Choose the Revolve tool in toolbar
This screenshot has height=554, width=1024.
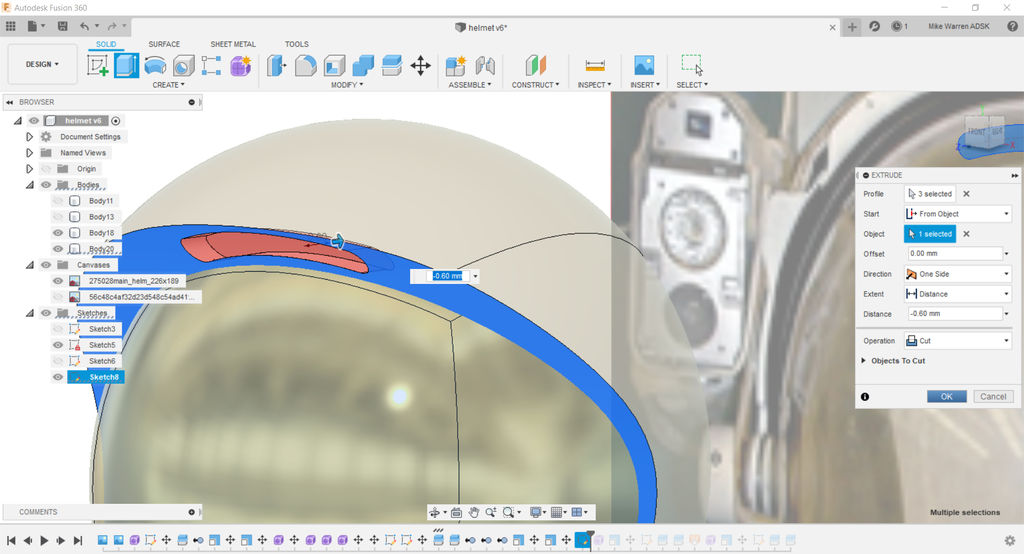click(x=155, y=65)
